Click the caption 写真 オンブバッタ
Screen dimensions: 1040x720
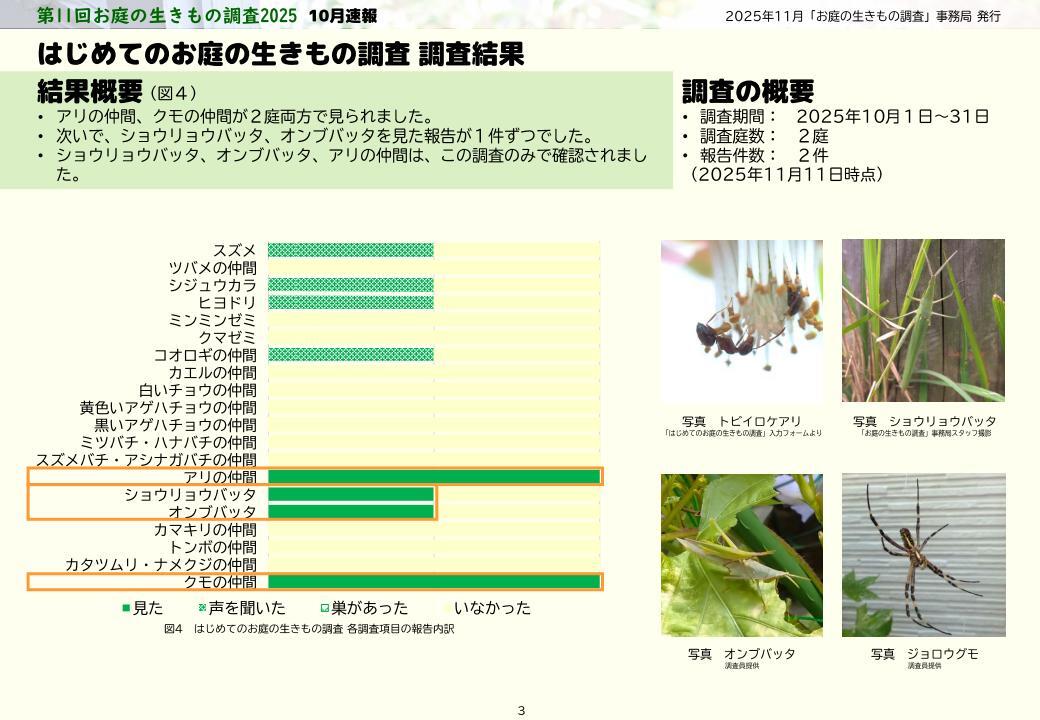tap(742, 654)
